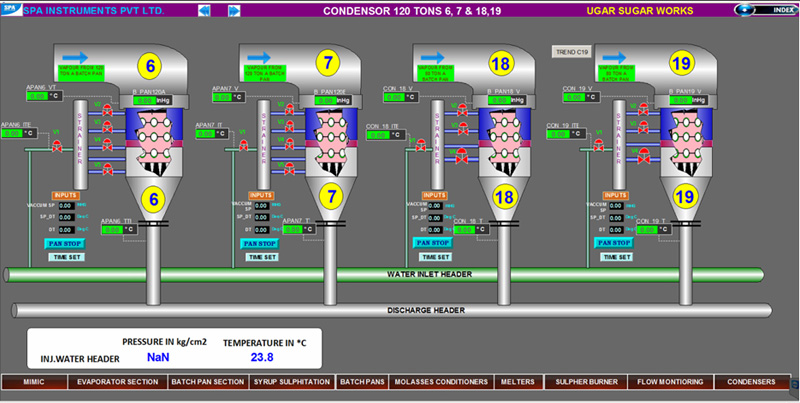This screenshot has height=403, width=800.
Task: Open the SYRUP SULPHITATION tab
Action: pos(292,382)
